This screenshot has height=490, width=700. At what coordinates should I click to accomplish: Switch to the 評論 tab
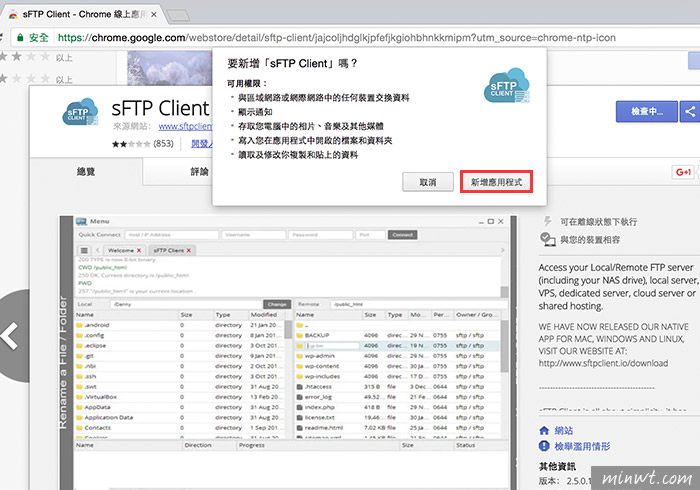click(x=199, y=172)
